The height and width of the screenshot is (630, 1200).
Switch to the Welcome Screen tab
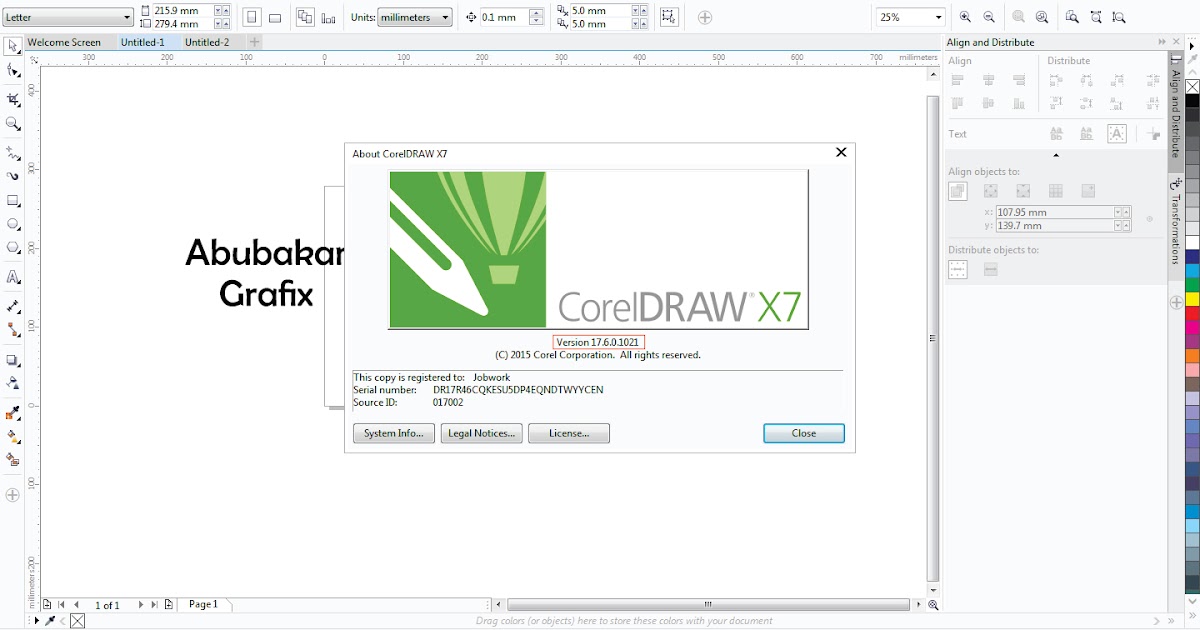[64, 42]
